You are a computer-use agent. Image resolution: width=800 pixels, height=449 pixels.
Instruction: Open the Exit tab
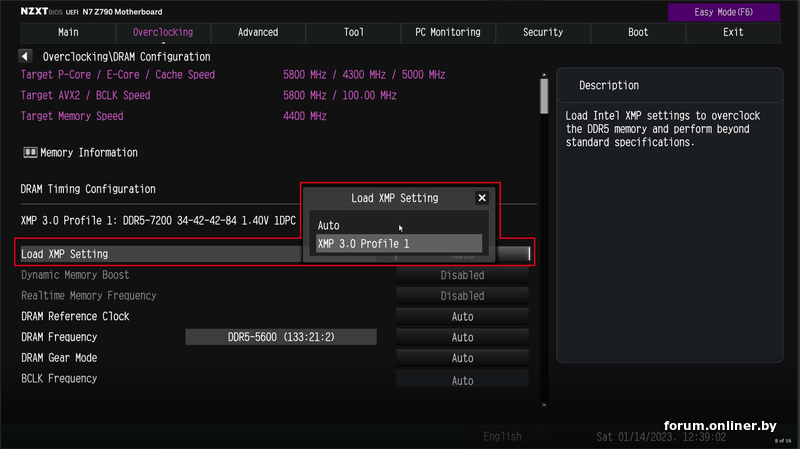[733, 32]
